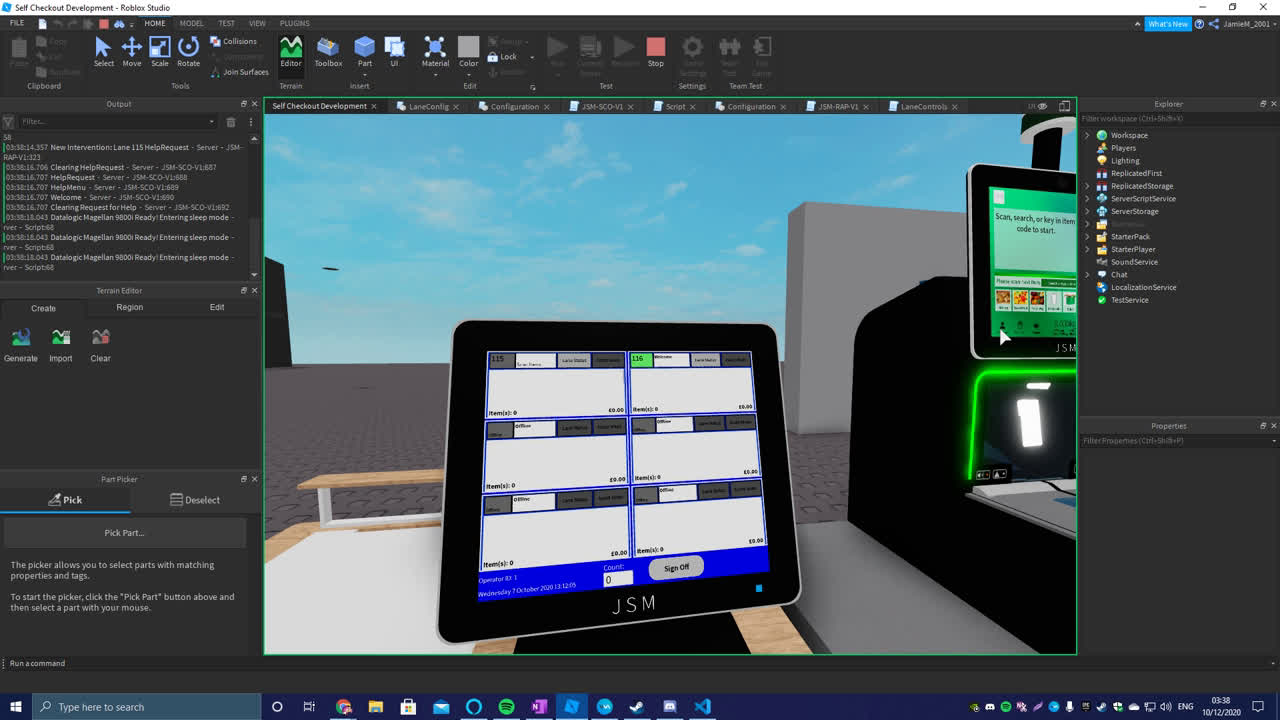Select the Deselect tab in Part Picker
1280x720 pixels.
195,500
